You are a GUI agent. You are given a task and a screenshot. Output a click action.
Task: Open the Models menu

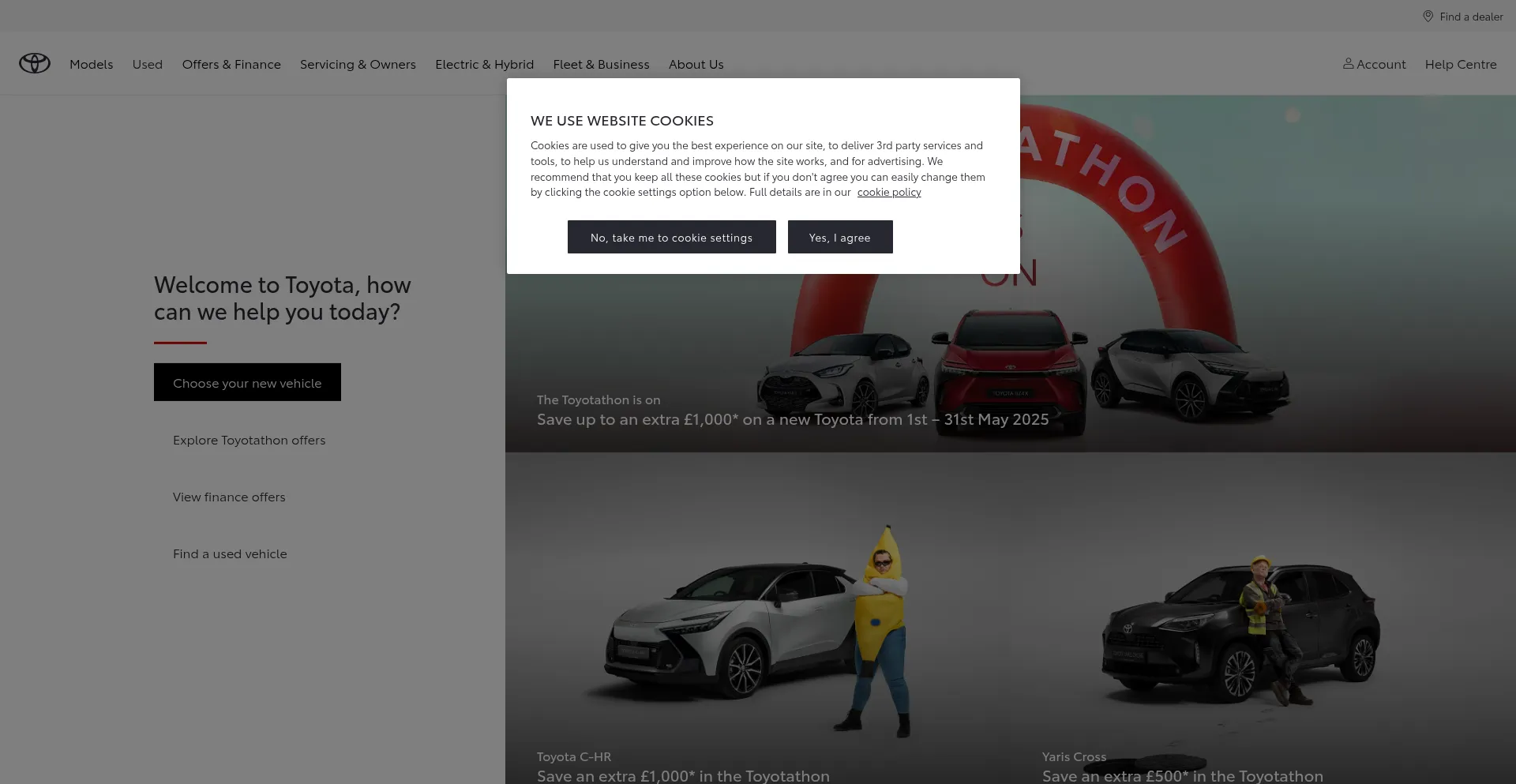[91, 65]
